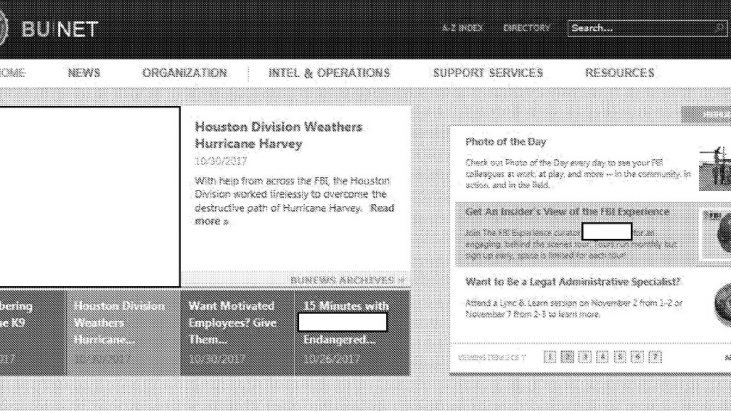Go to highlights page 3

(585, 357)
